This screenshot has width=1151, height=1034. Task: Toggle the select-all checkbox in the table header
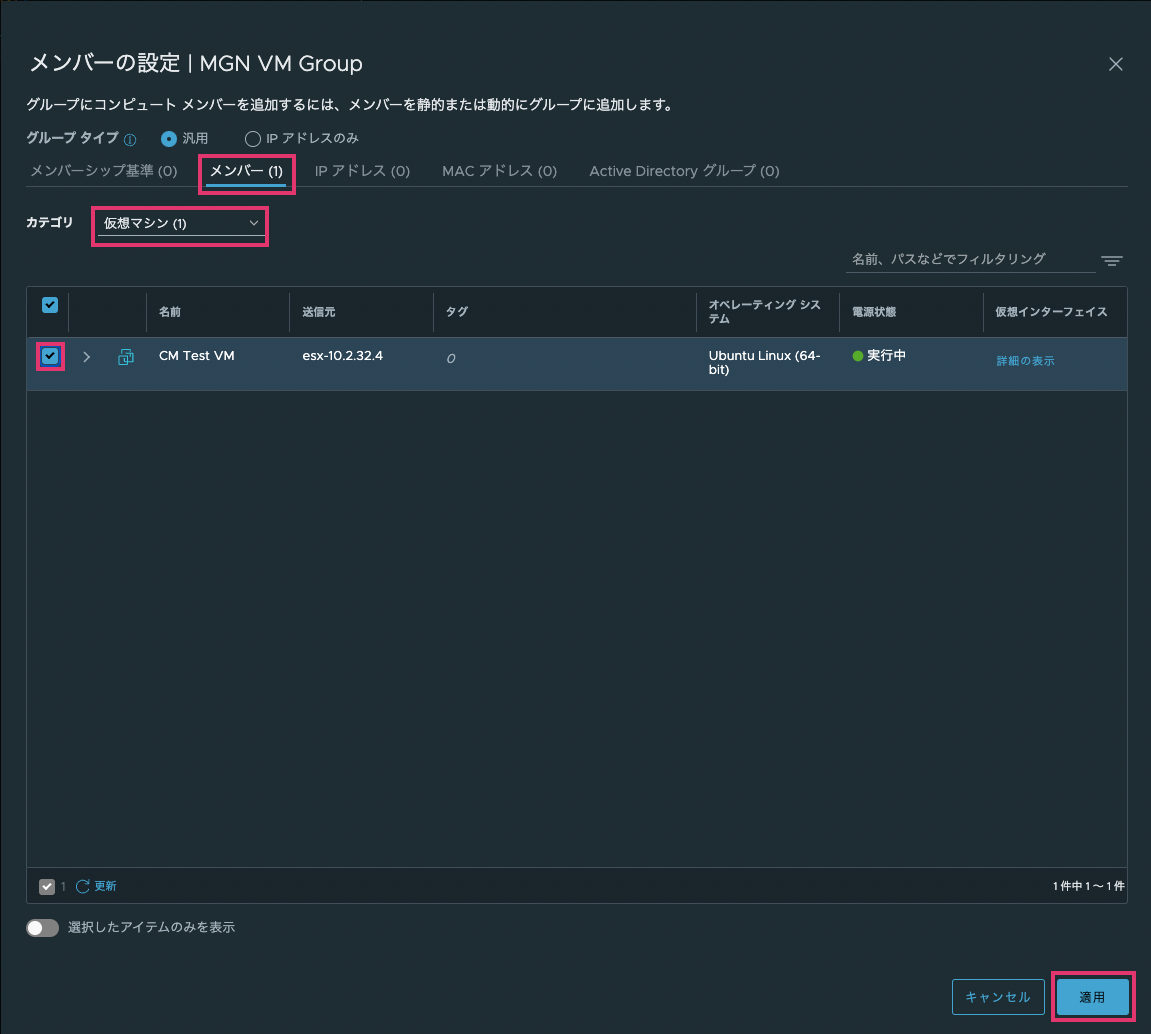(x=48, y=305)
